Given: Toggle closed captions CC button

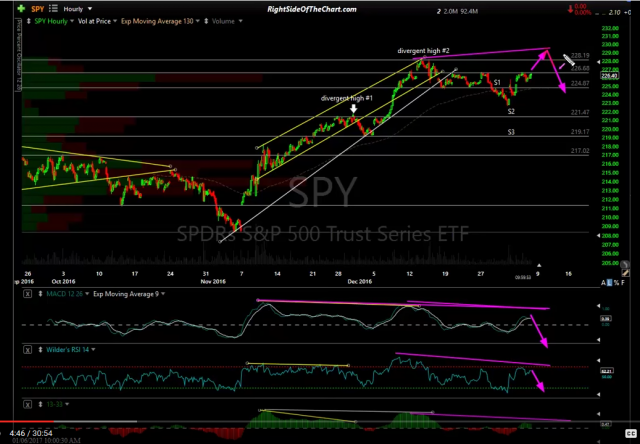Looking at the screenshot, I should pyautogui.click(x=631, y=433).
